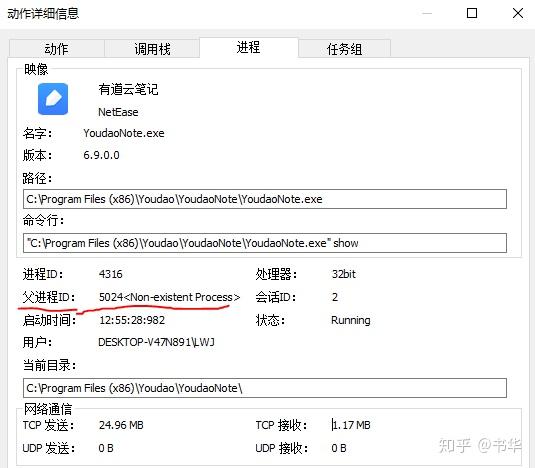Select the 会话ID value 2
535x468 pixels.
click(335, 297)
